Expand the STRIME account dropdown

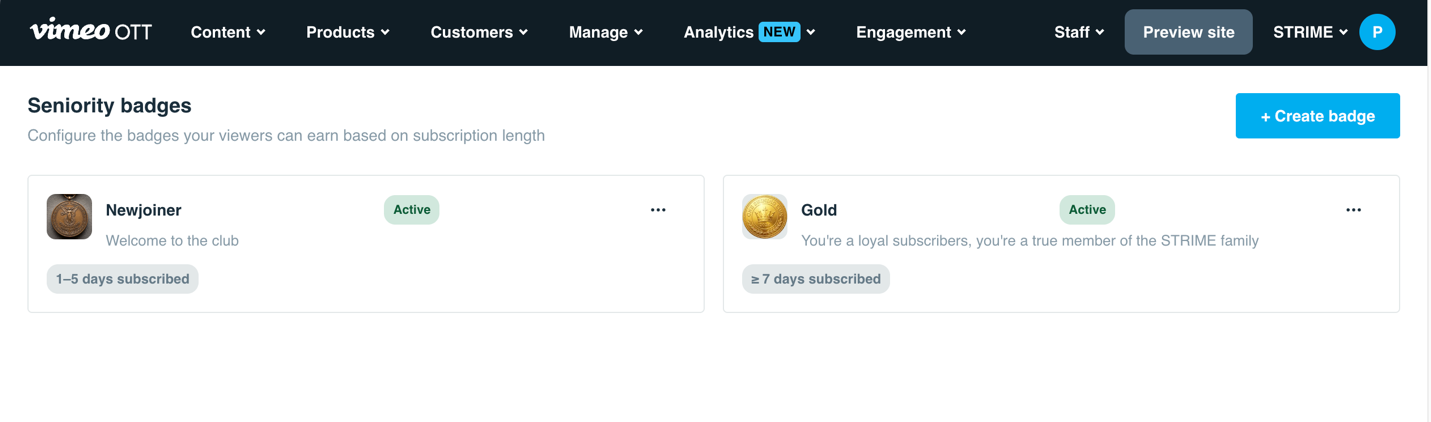1310,32
